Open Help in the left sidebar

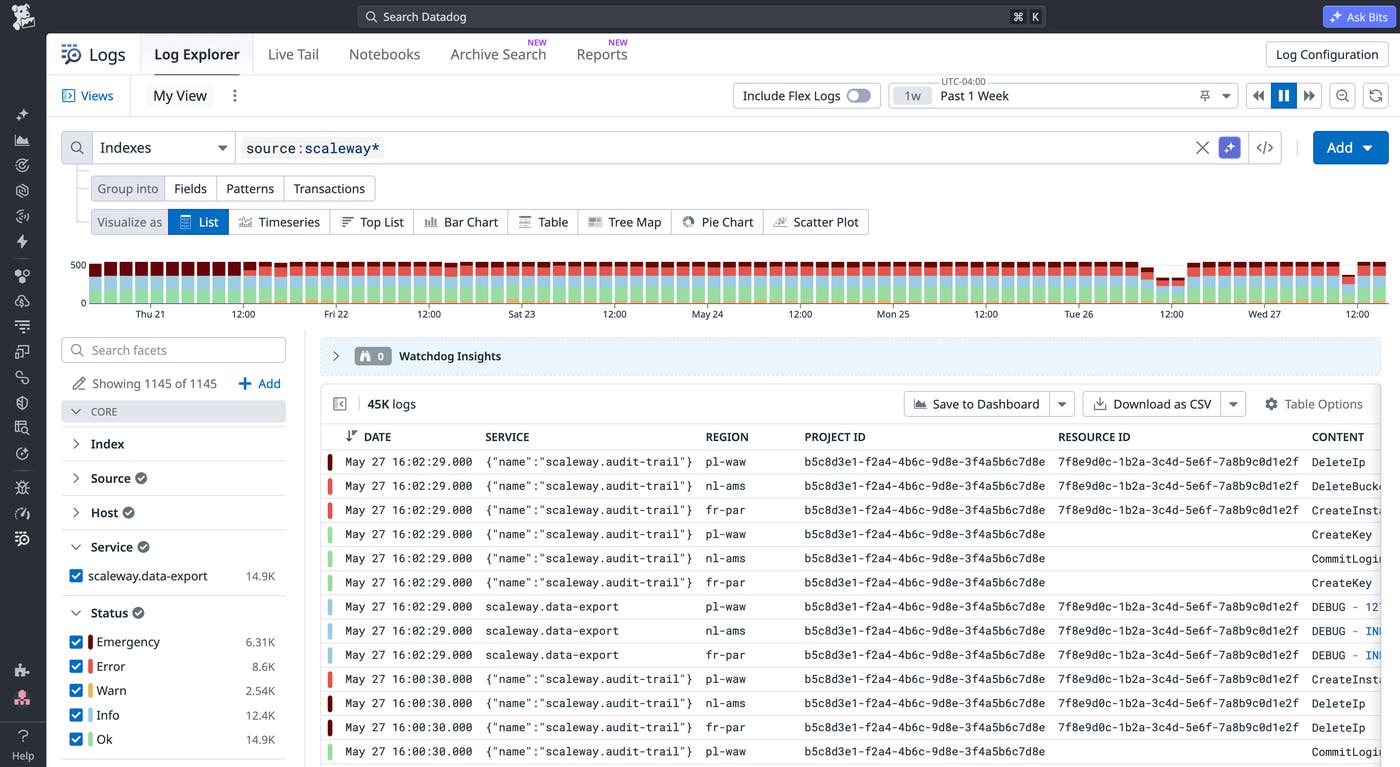point(22,745)
